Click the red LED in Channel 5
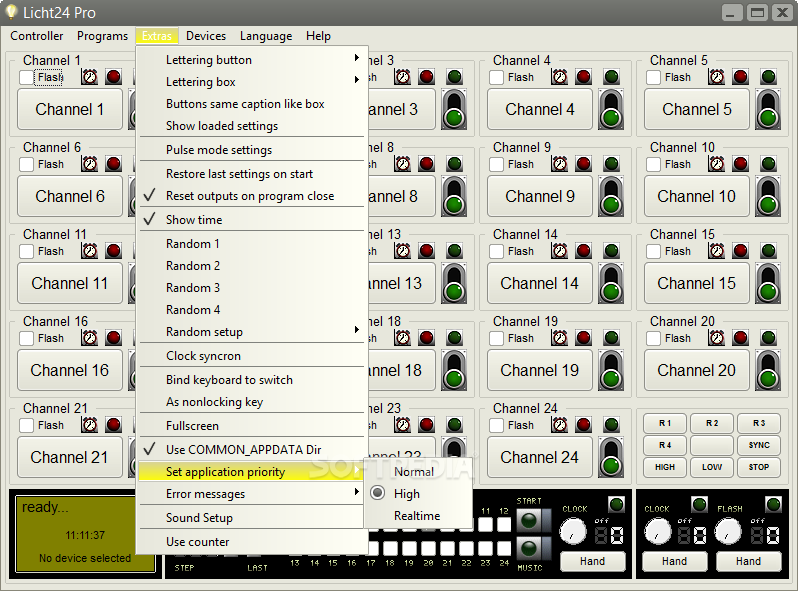Viewport: 798px width, 591px height. 740,77
